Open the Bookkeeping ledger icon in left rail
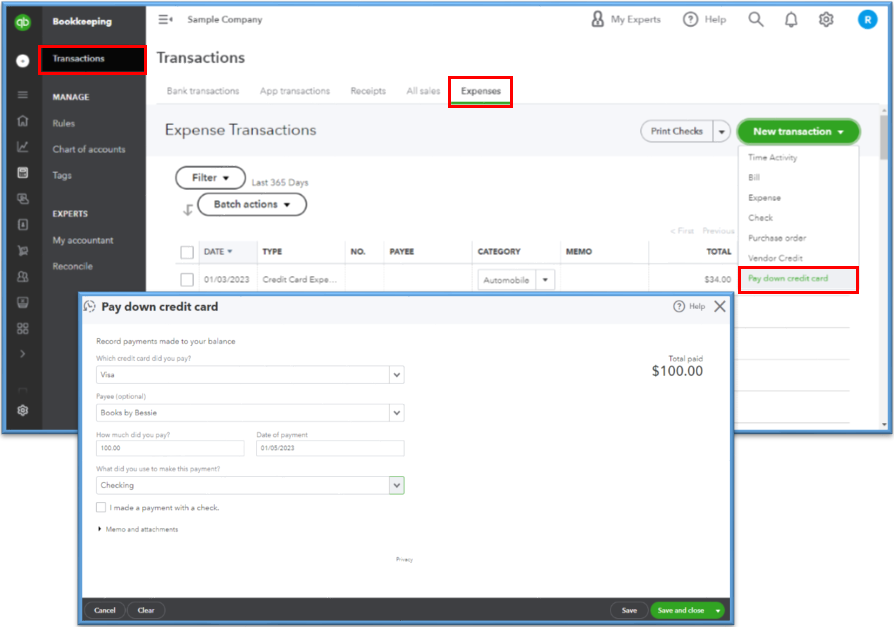The width and height of the screenshot is (894, 627). 22,173
